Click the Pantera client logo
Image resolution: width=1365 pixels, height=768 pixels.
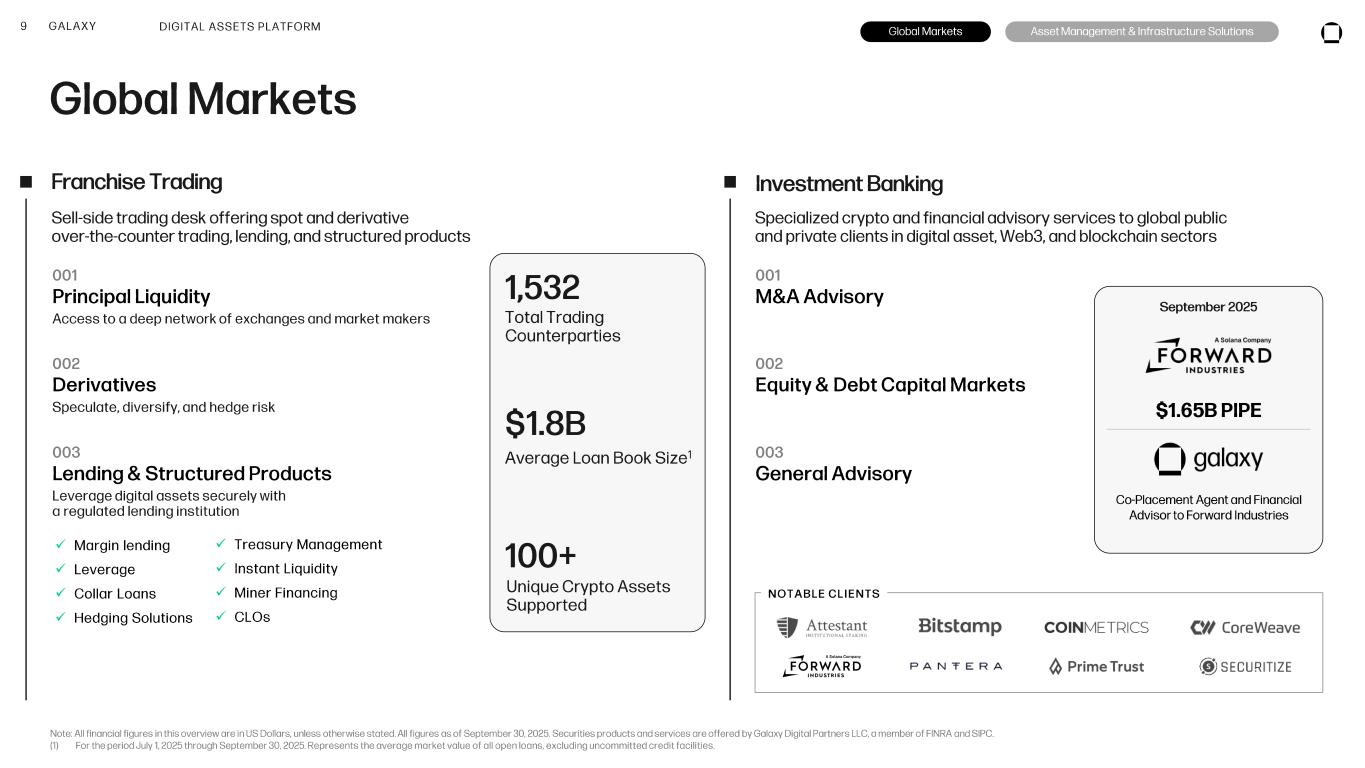click(955, 666)
